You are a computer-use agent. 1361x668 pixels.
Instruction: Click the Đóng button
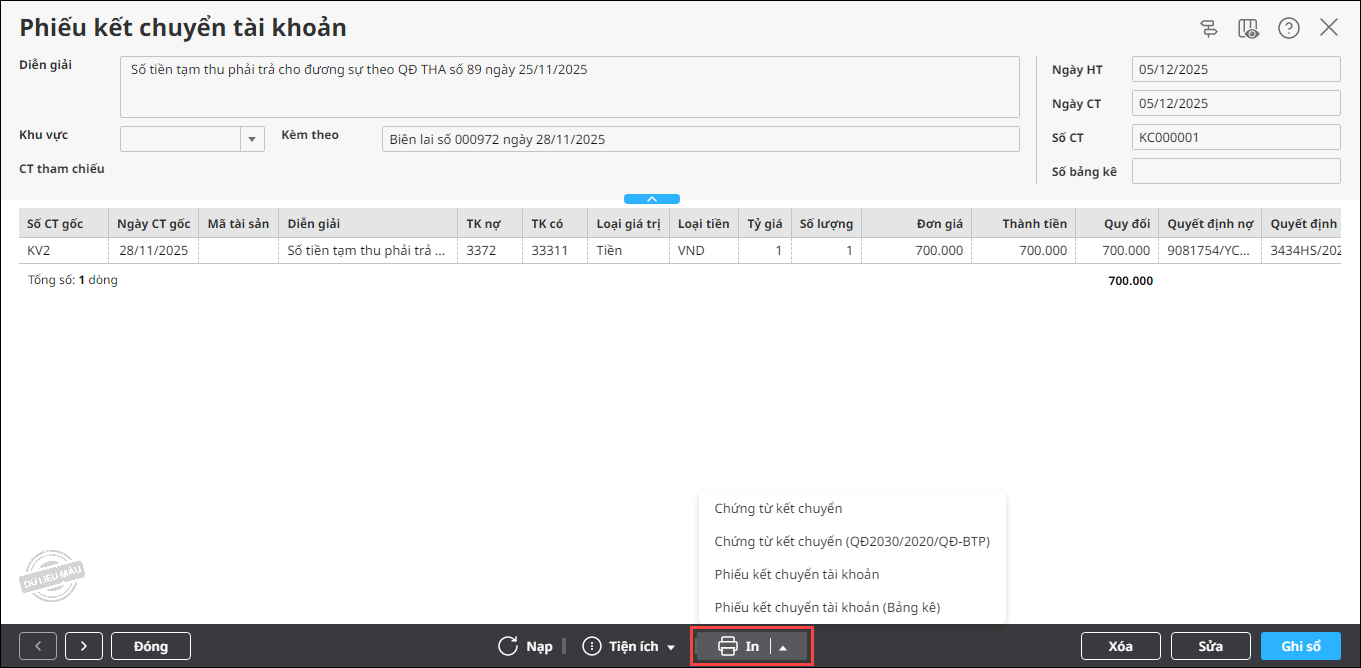pos(151,646)
